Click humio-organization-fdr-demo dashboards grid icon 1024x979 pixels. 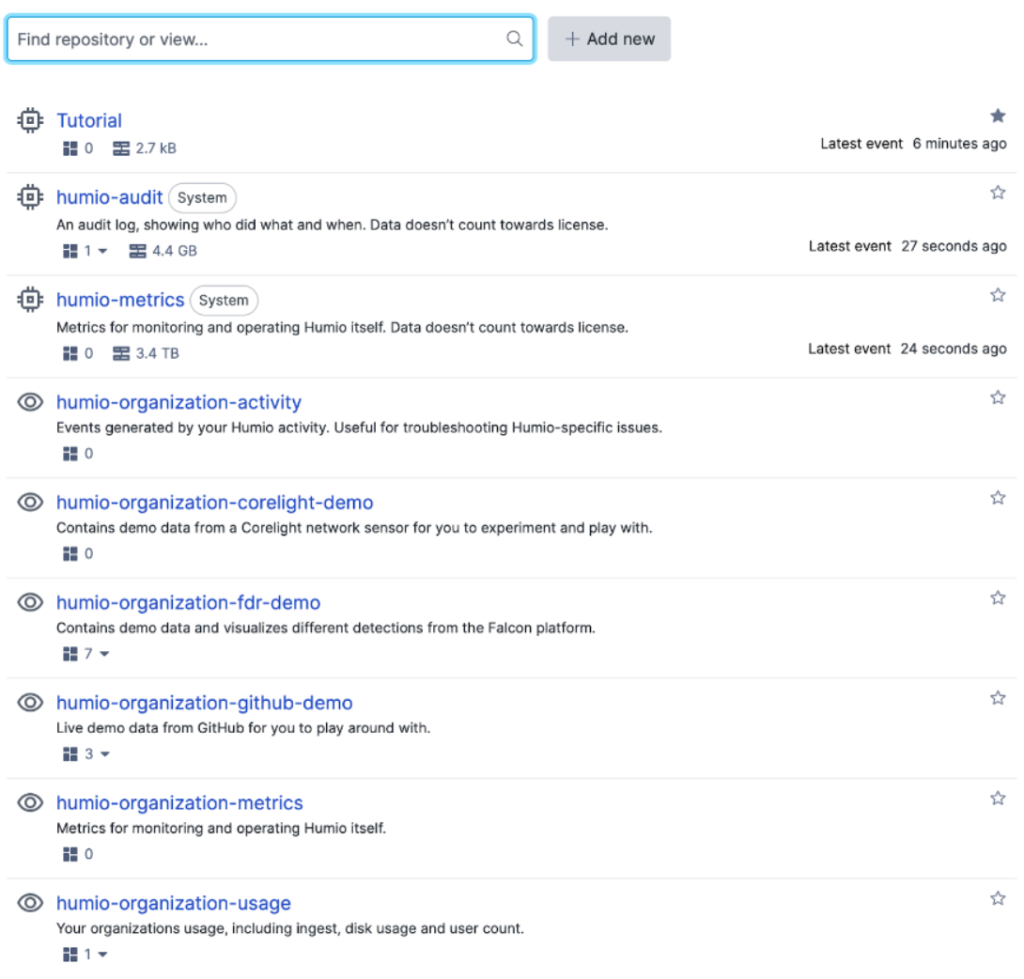click(x=70, y=654)
